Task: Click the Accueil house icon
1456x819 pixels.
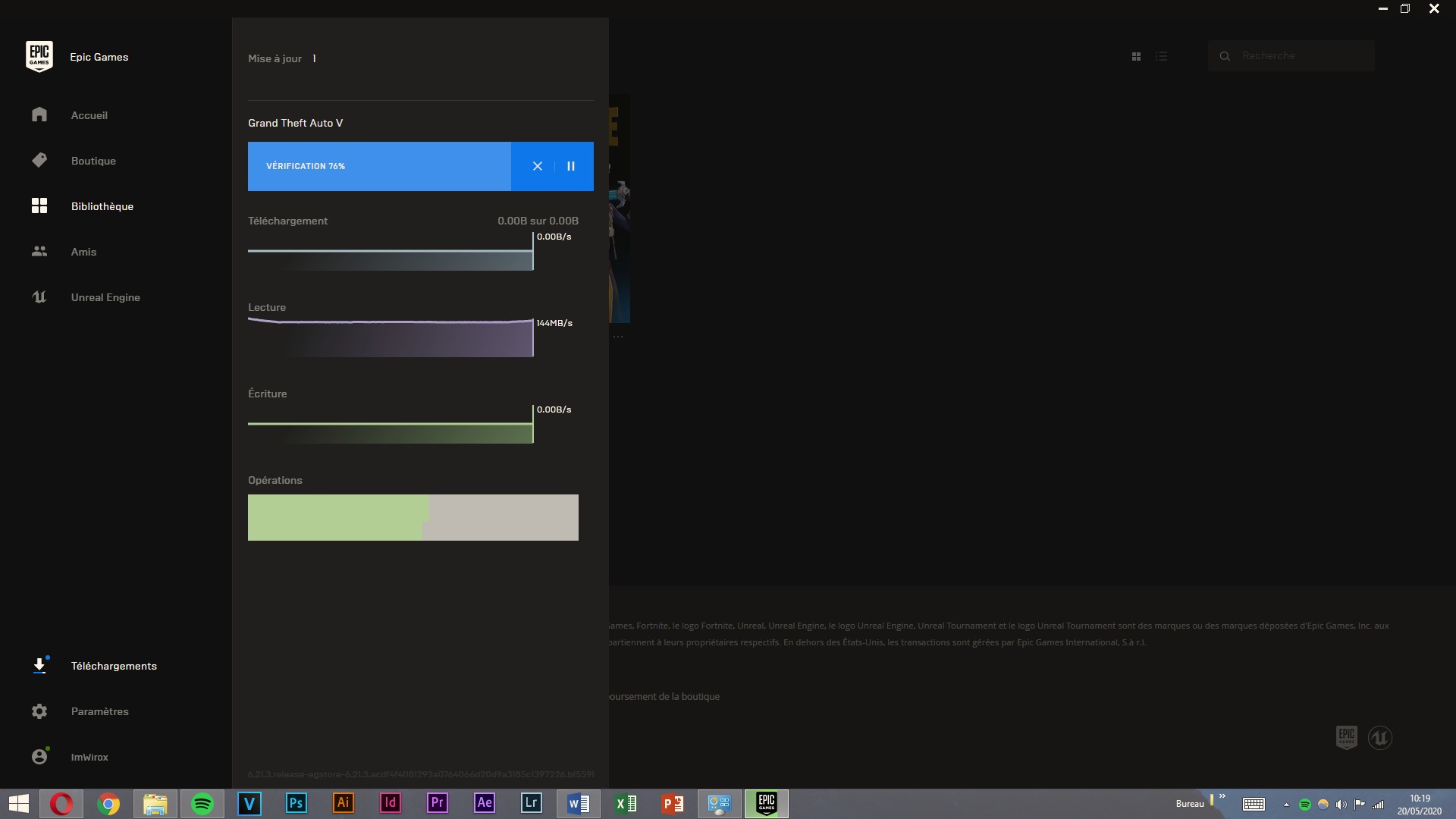Action: 39,115
